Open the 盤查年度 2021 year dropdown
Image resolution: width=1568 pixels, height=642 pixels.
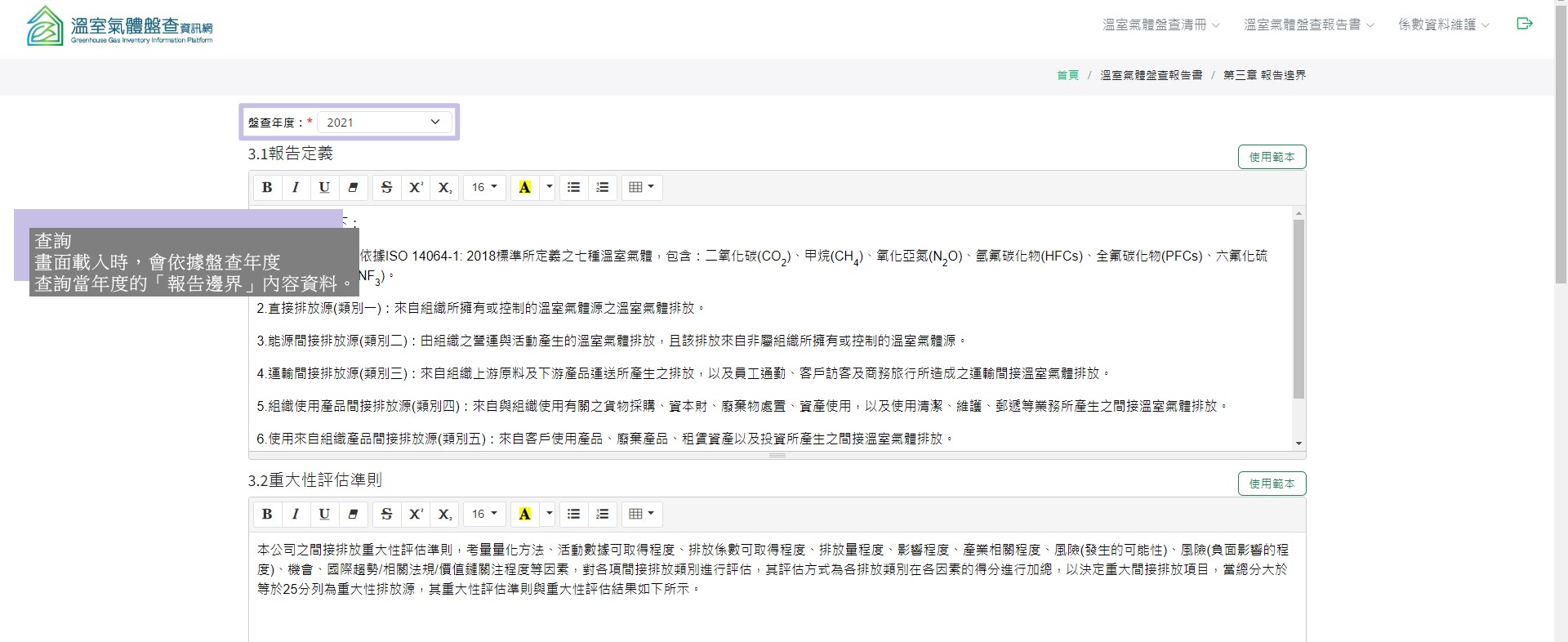point(384,123)
